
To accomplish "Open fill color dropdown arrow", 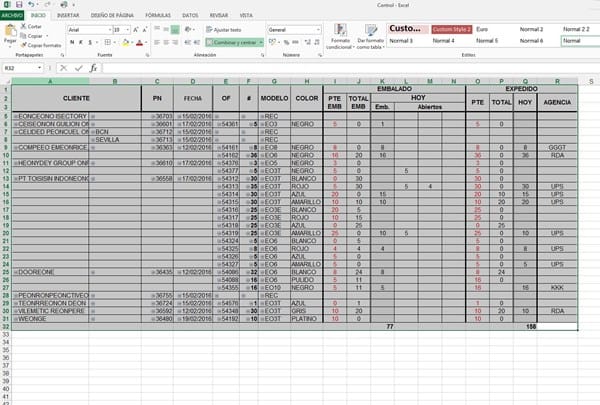I will [x=132, y=42].
